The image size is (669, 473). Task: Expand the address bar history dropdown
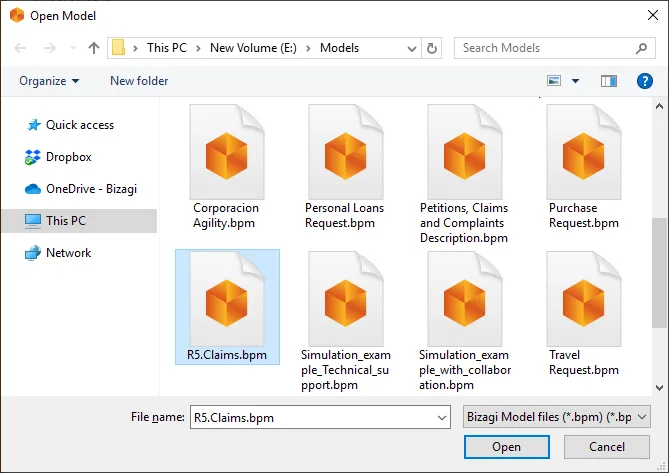point(412,48)
